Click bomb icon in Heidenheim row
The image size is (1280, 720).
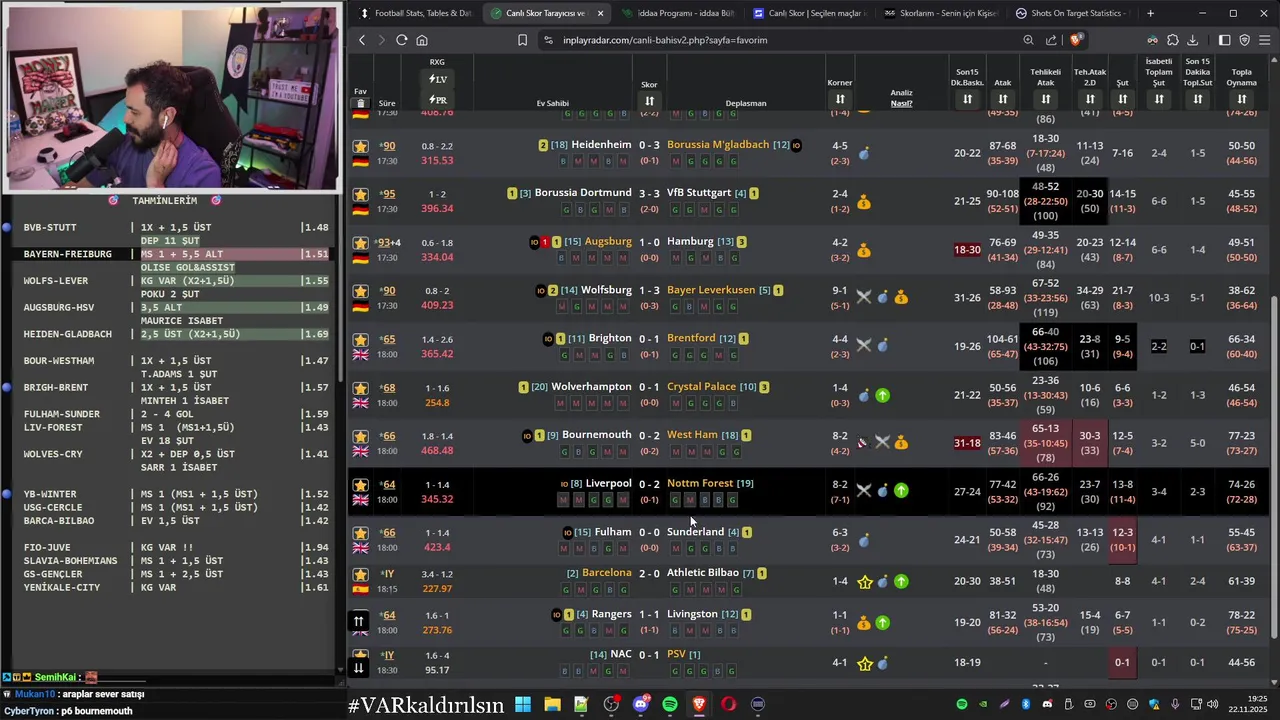(x=864, y=154)
